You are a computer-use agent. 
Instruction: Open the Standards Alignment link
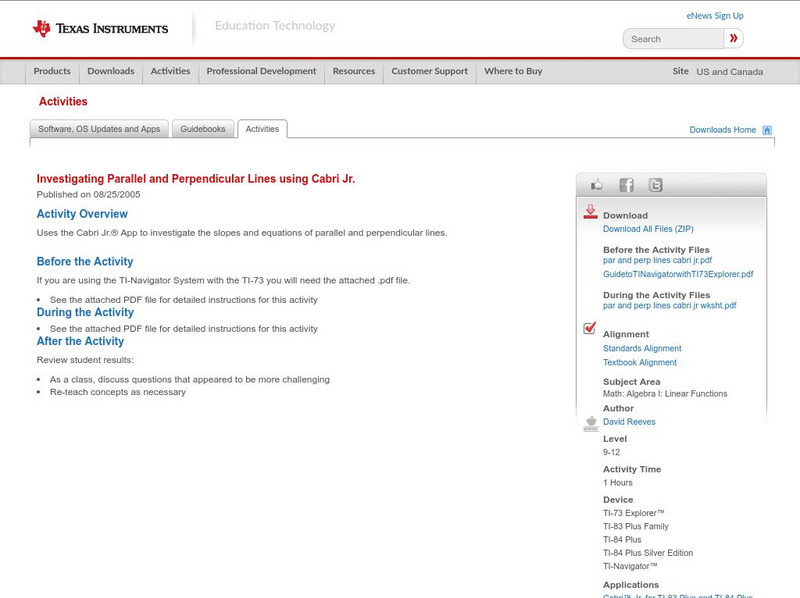point(642,348)
